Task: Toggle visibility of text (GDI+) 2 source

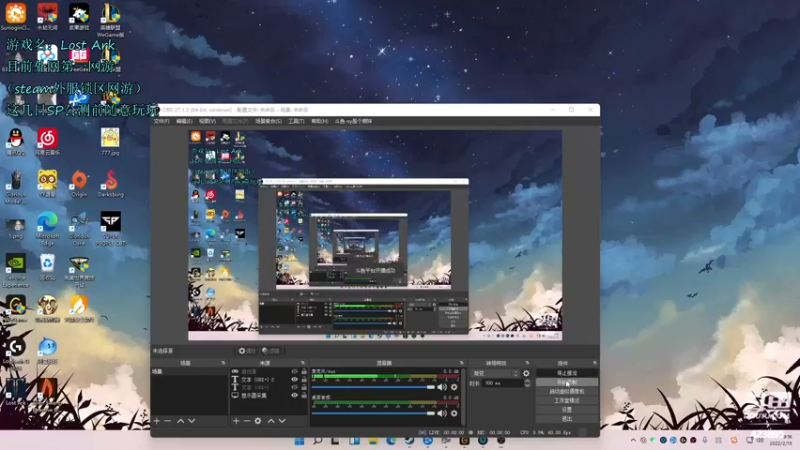Action: (294, 380)
